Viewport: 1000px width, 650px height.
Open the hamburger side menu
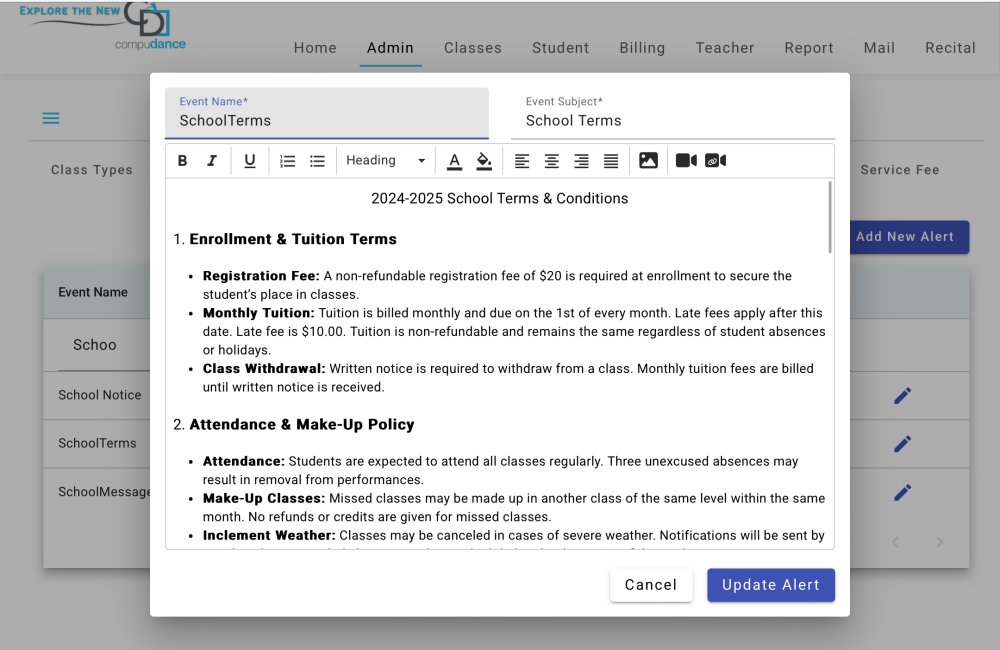click(x=51, y=119)
